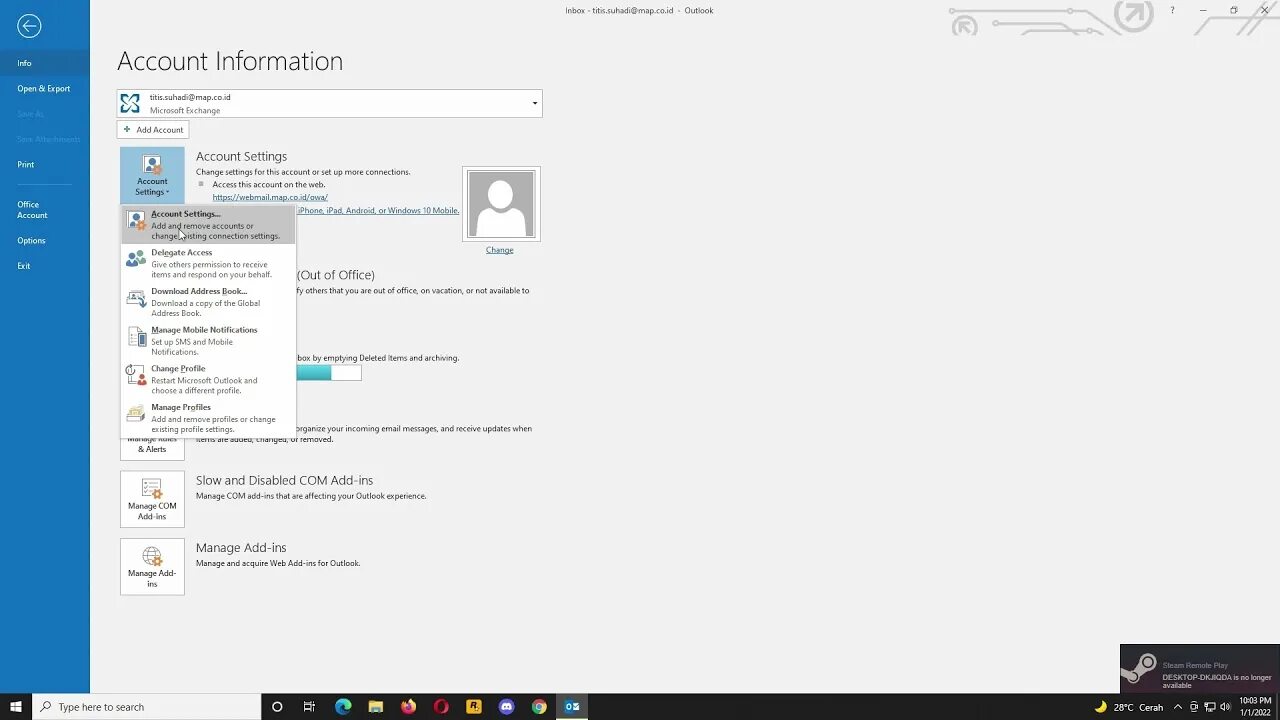Launch Microsoft Edge from taskbar

343,707
